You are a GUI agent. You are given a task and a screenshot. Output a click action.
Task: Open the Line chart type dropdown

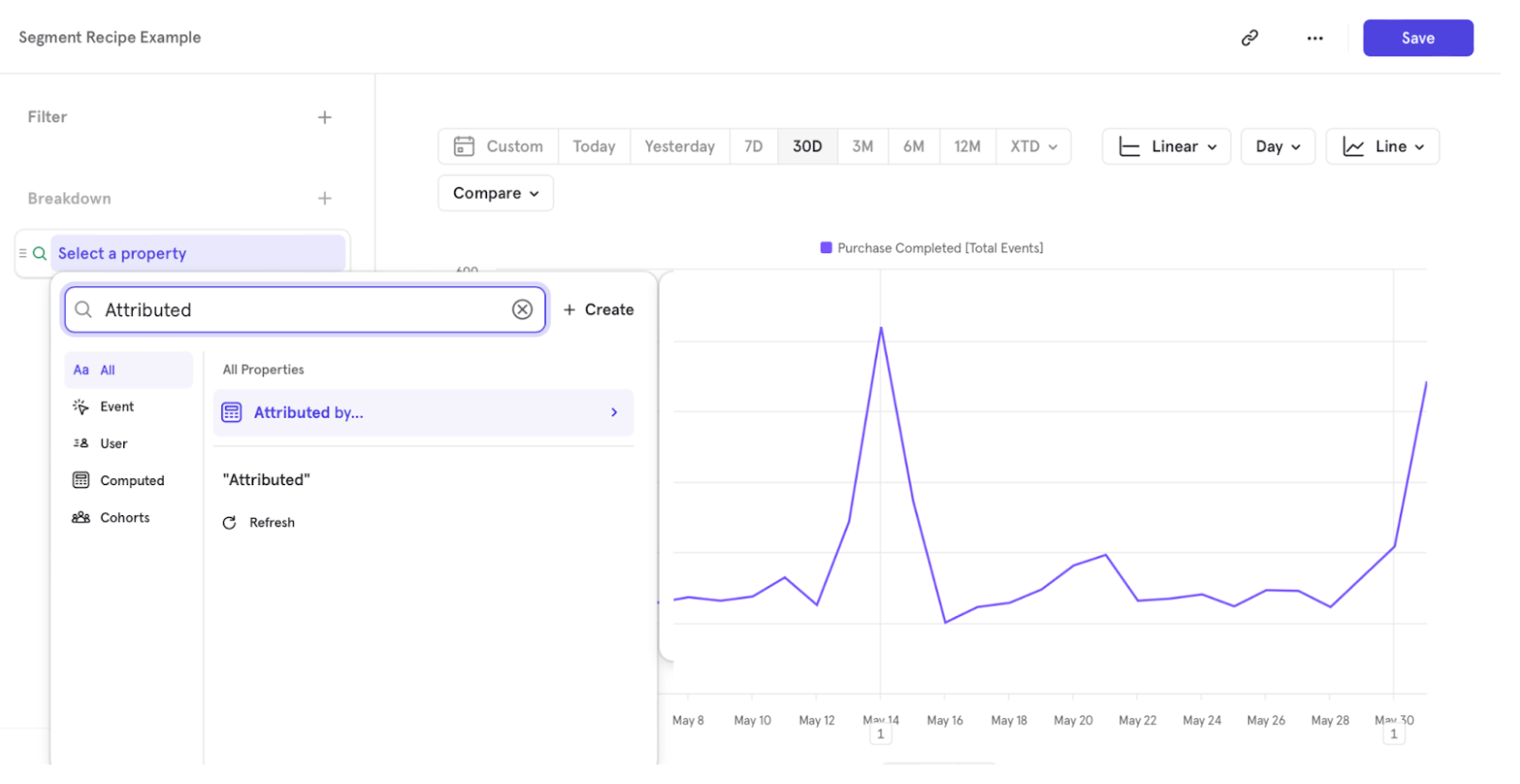(x=1382, y=147)
